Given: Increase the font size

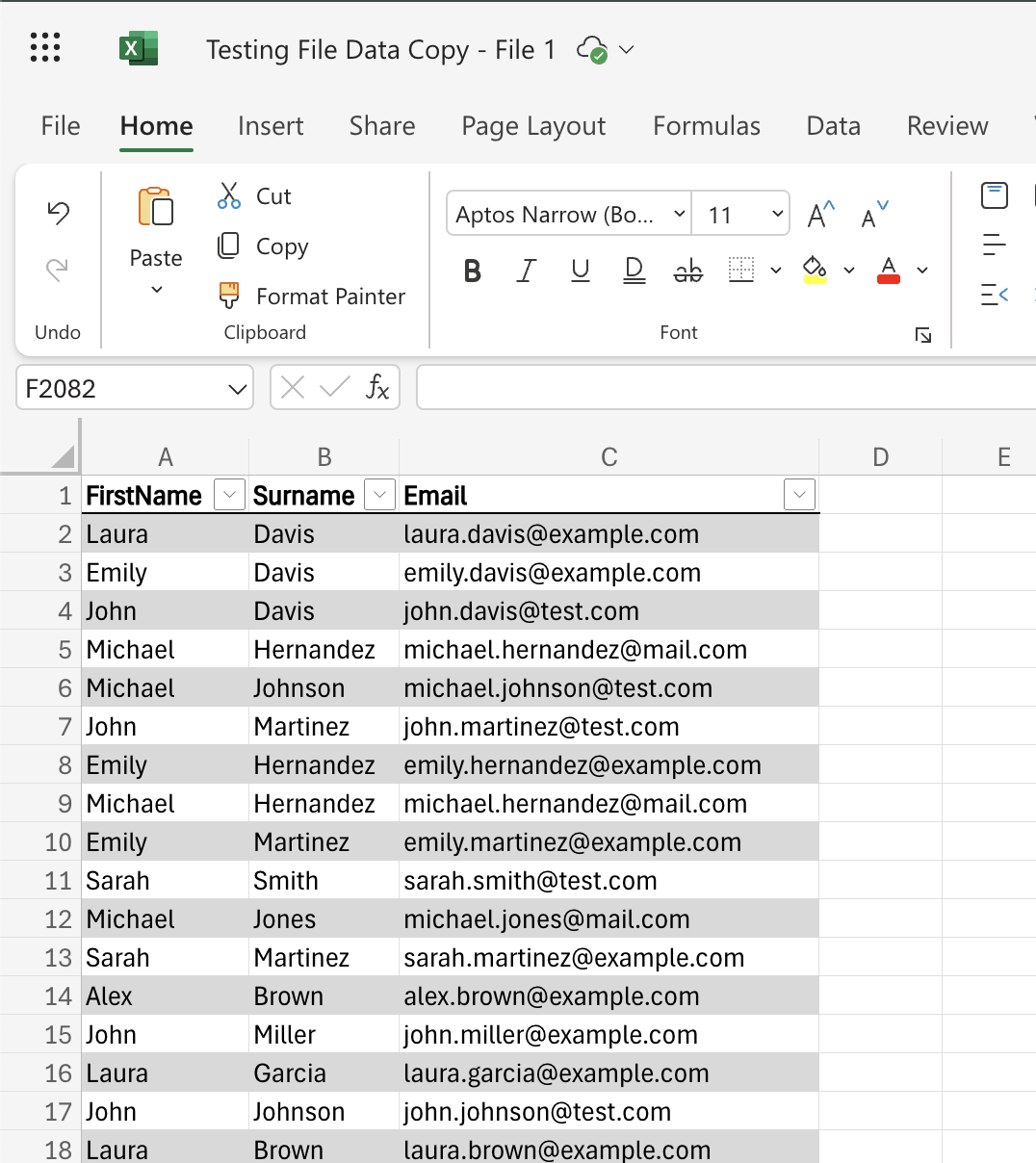Looking at the screenshot, I should [817, 213].
